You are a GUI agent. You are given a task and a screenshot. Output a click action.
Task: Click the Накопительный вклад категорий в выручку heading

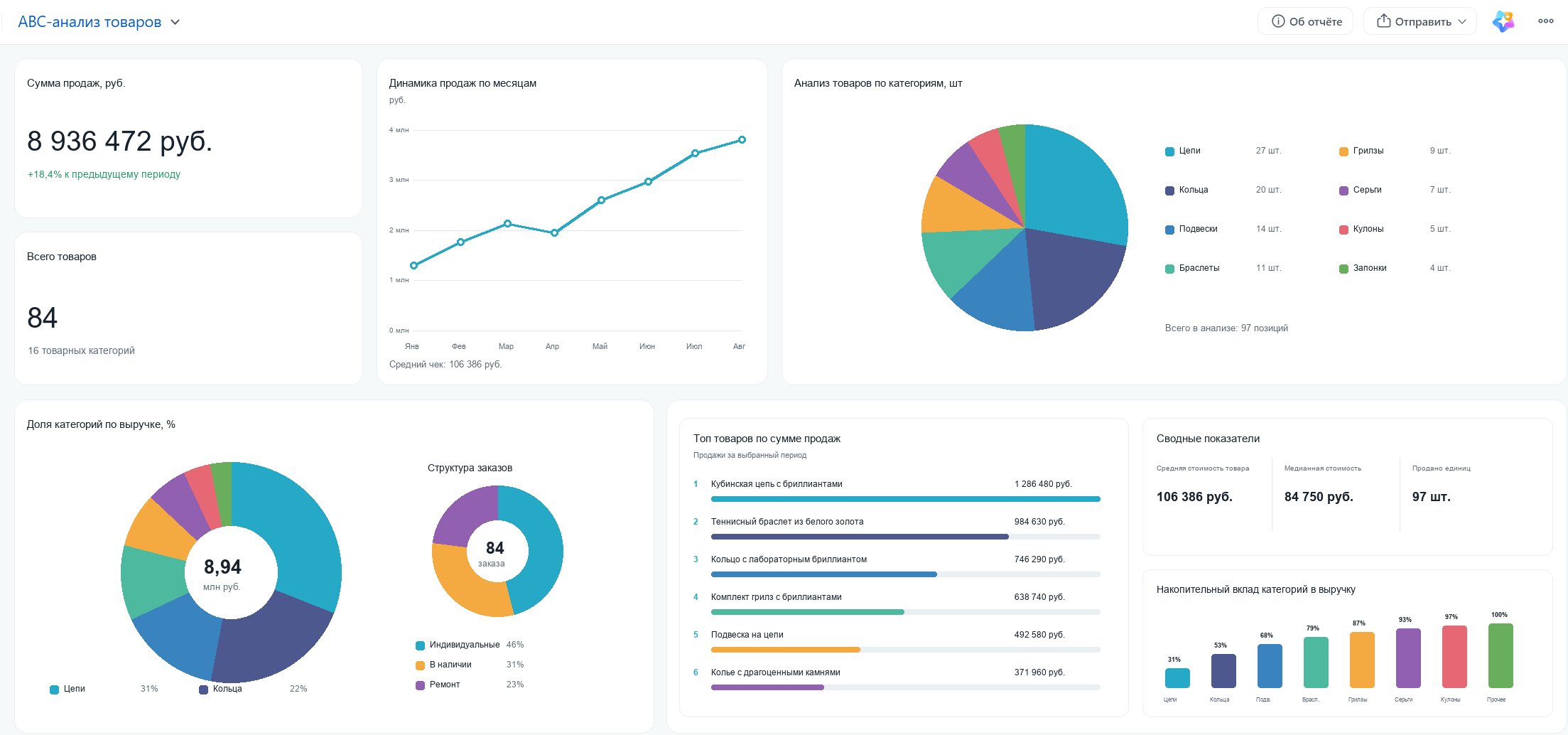click(1255, 589)
